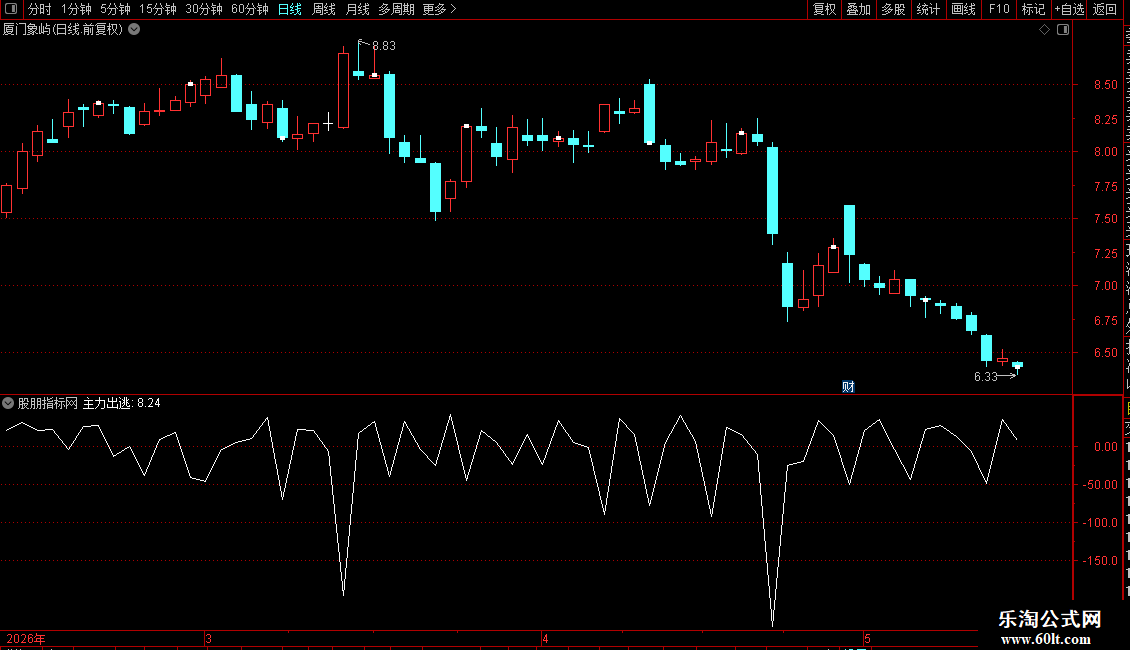Click the -100.0 indicator axis label

tap(1100, 522)
